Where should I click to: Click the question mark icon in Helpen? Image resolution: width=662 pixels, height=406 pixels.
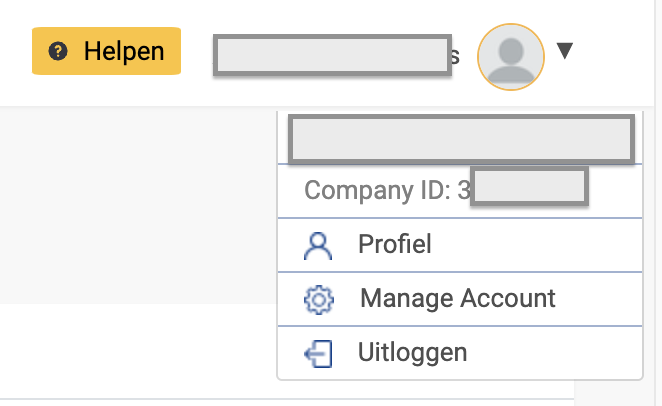click(x=58, y=52)
